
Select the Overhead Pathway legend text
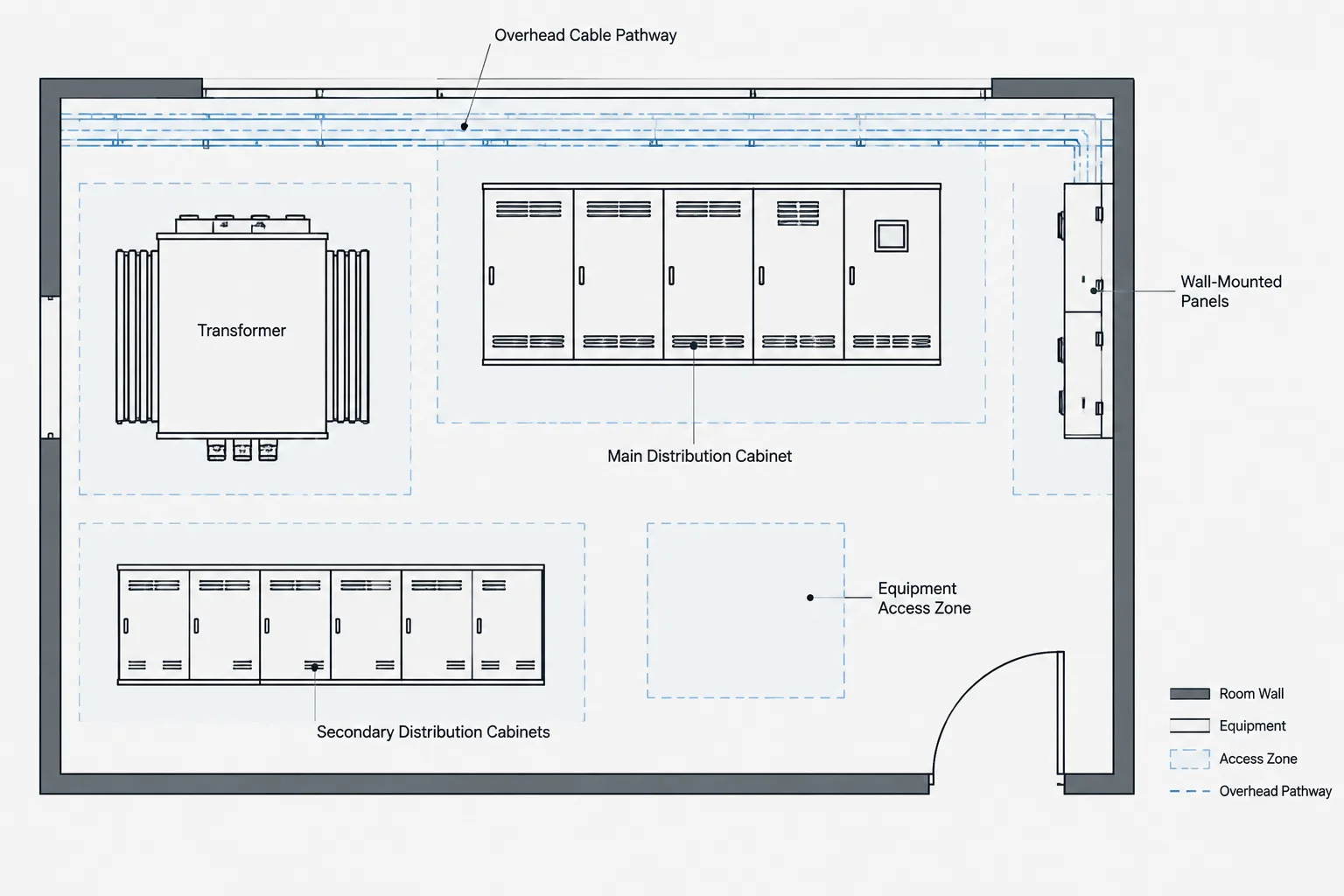point(1275,791)
